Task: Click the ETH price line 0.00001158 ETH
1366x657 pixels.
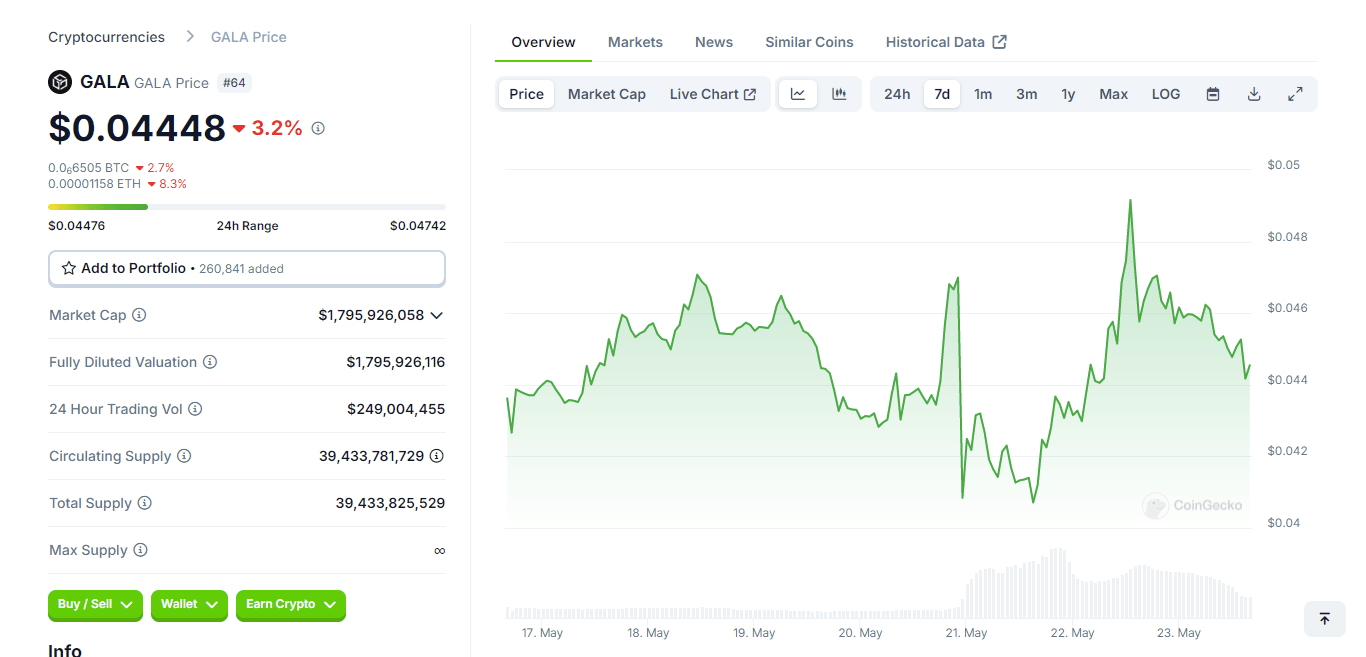Action: click(96, 184)
